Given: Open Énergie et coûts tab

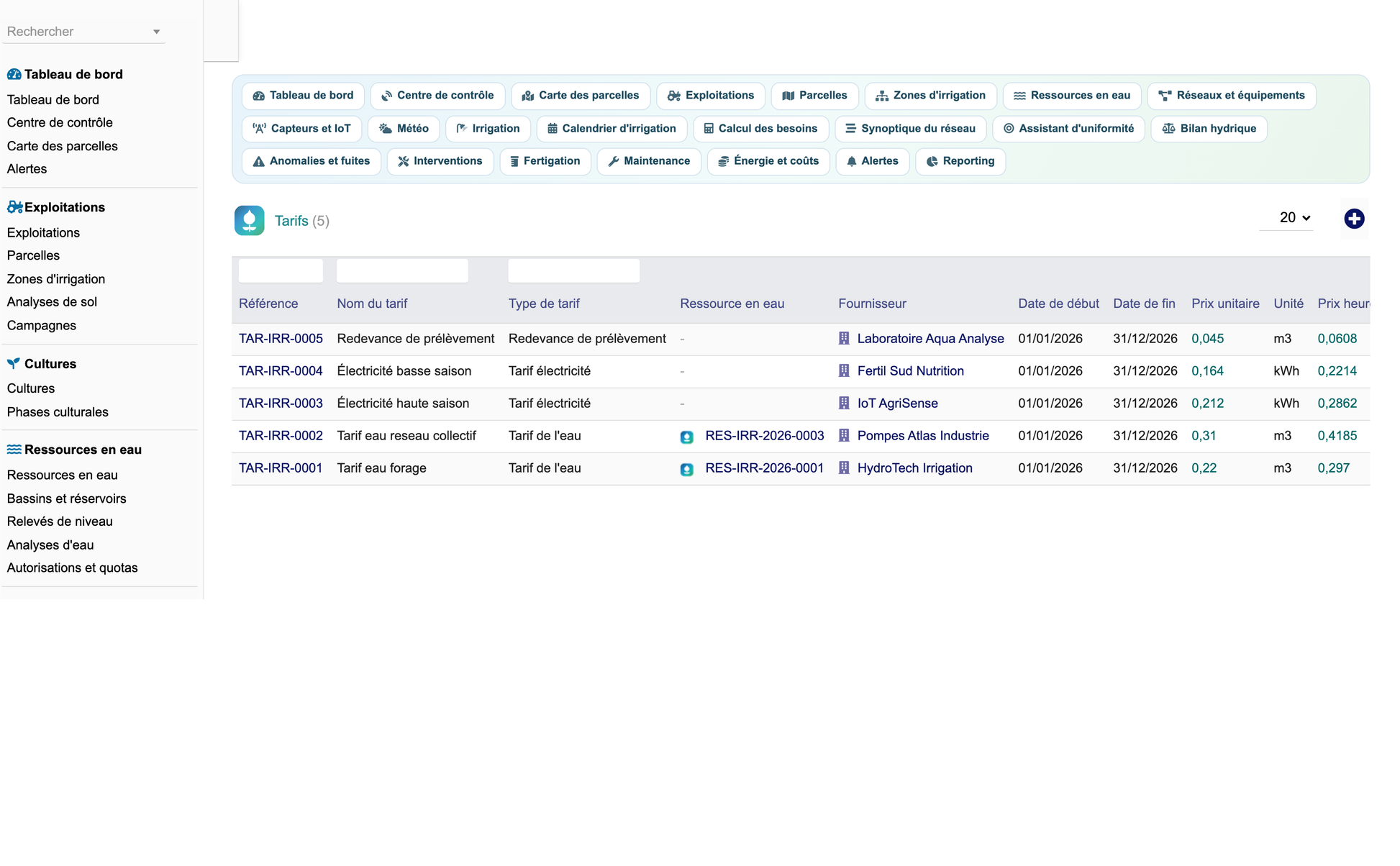Looking at the screenshot, I should click(768, 161).
